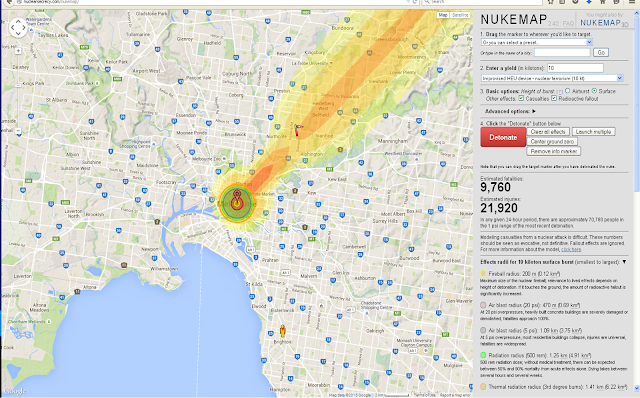Screen dimensions: 640x398
Task: Follow the 'click here' casualty model link
Action: [x=571, y=249]
